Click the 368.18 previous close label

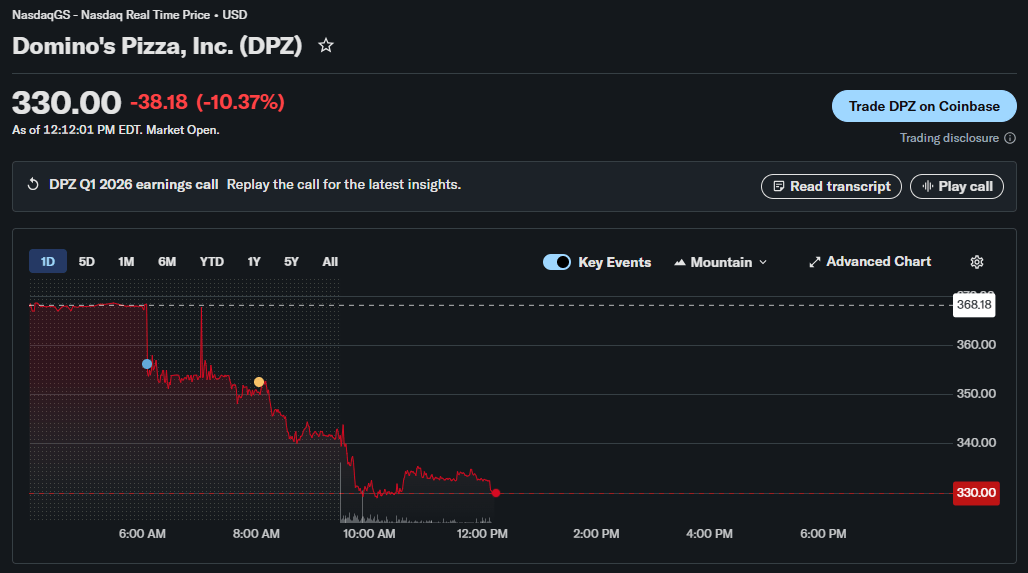pos(974,305)
